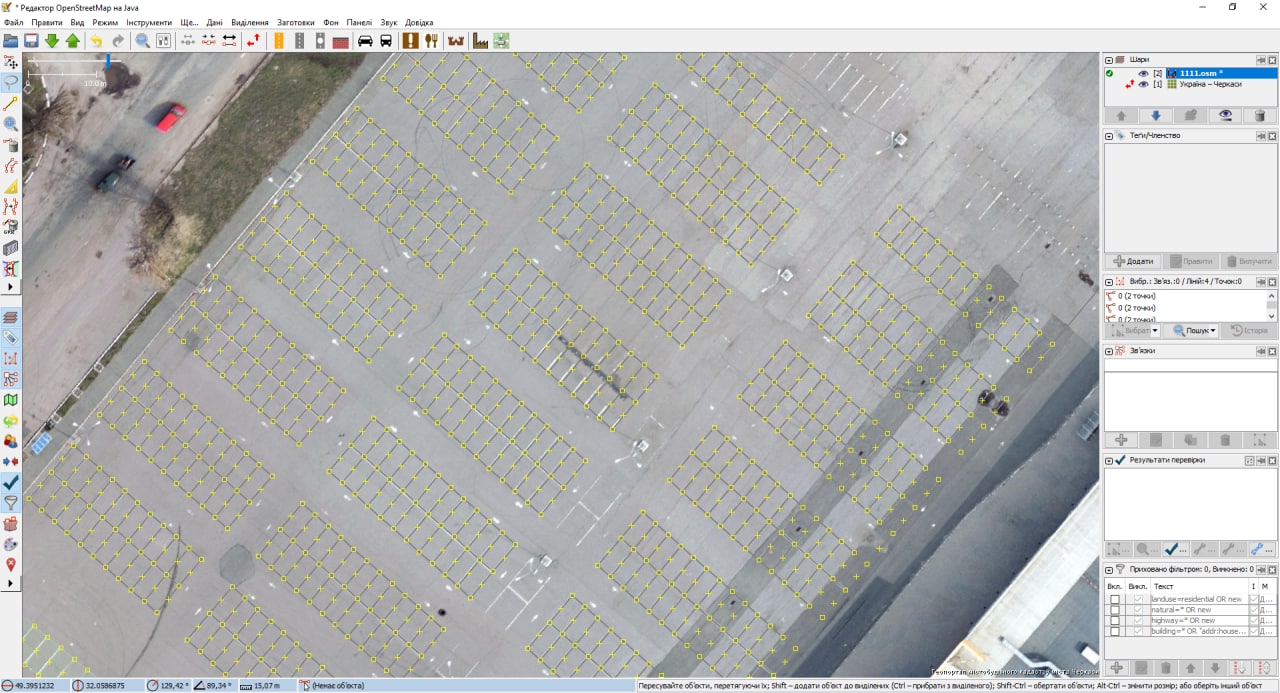Select the restaurant fork-and-spoon preset icon
The image size is (1280, 693).
point(431,41)
